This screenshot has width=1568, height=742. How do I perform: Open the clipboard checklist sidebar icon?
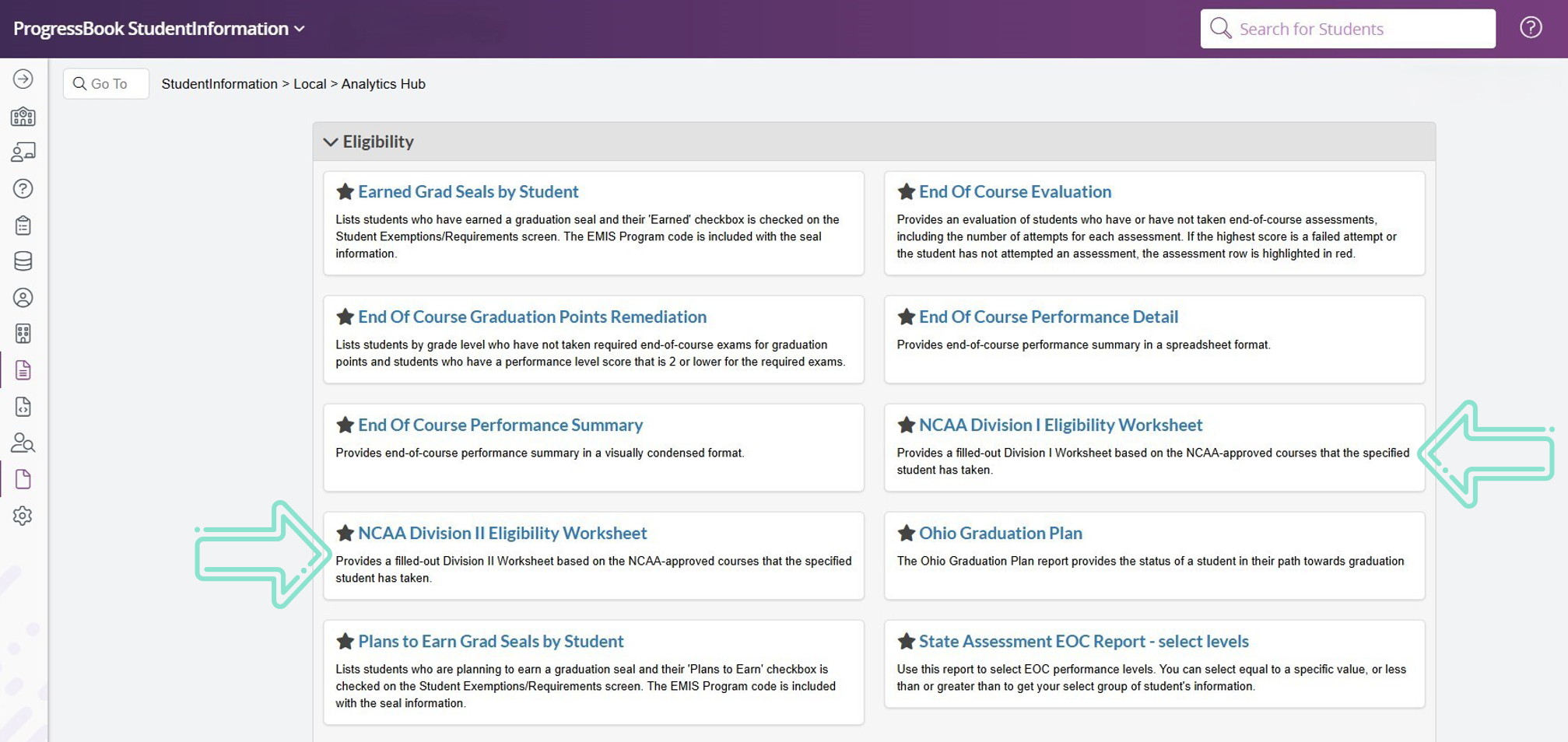[x=23, y=226]
